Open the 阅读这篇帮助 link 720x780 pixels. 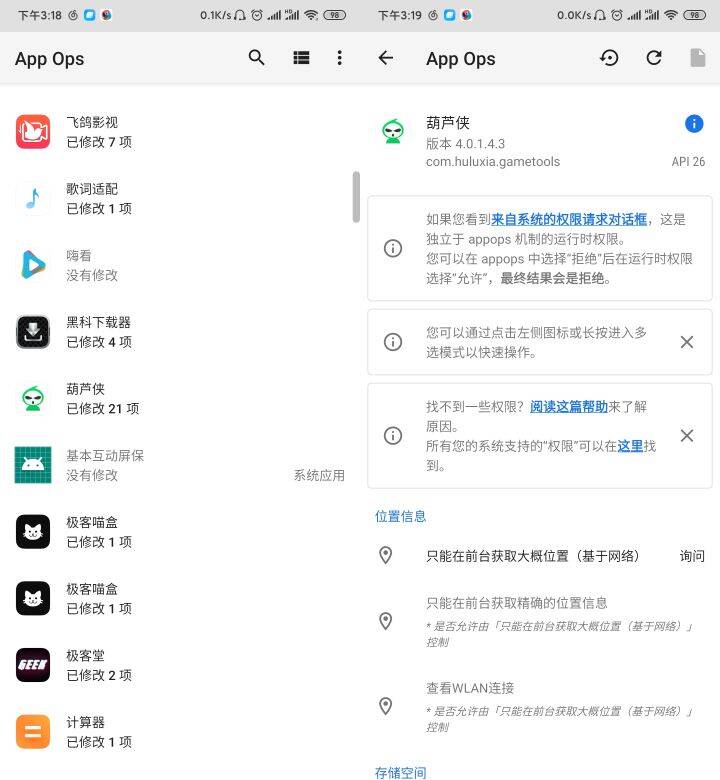568,407
